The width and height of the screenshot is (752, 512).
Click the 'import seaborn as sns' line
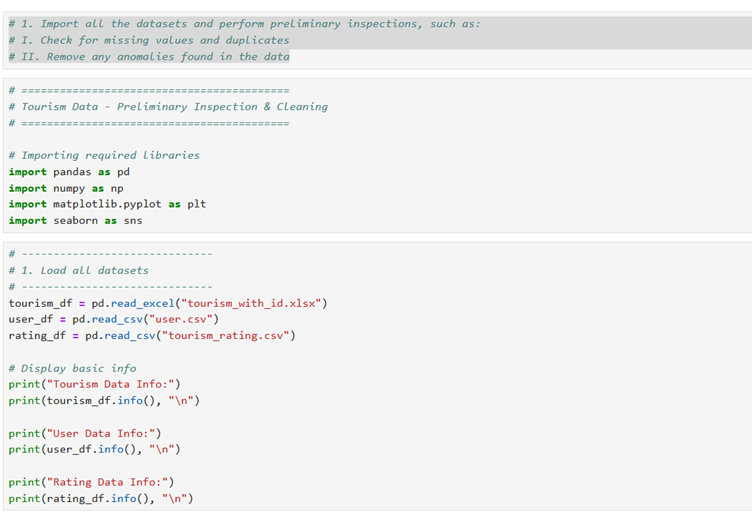[75, 220]
